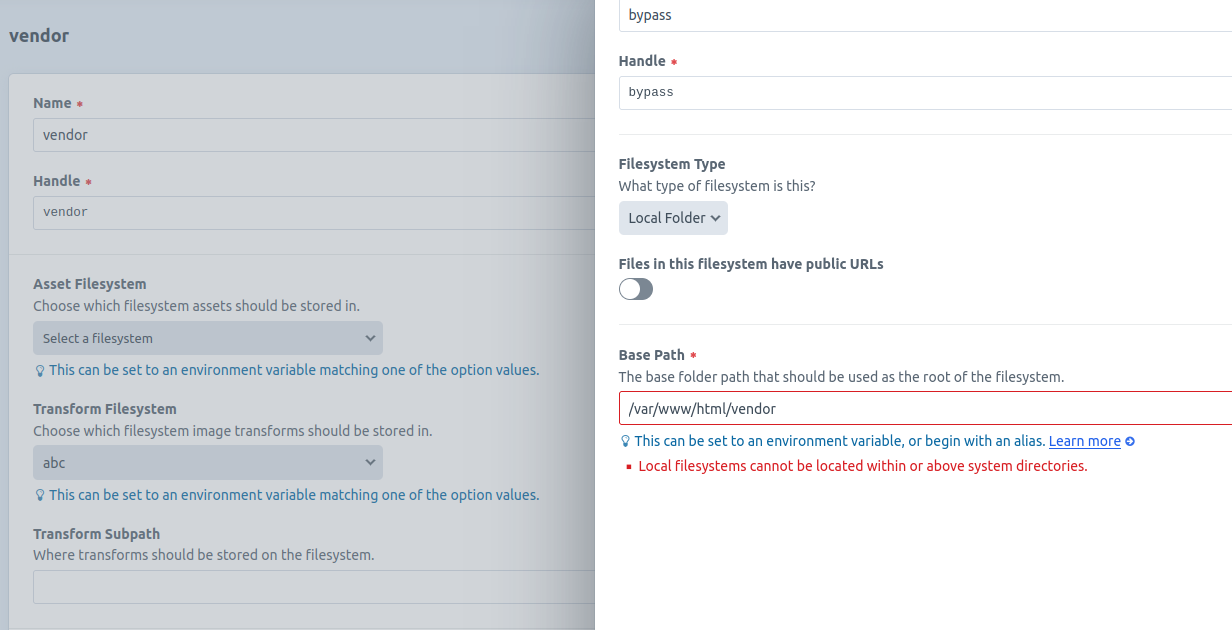The height and width of the screenshot is (630, 1232).
Task: Click the 'Filesystem Type' label
Action: pos(672,164)
